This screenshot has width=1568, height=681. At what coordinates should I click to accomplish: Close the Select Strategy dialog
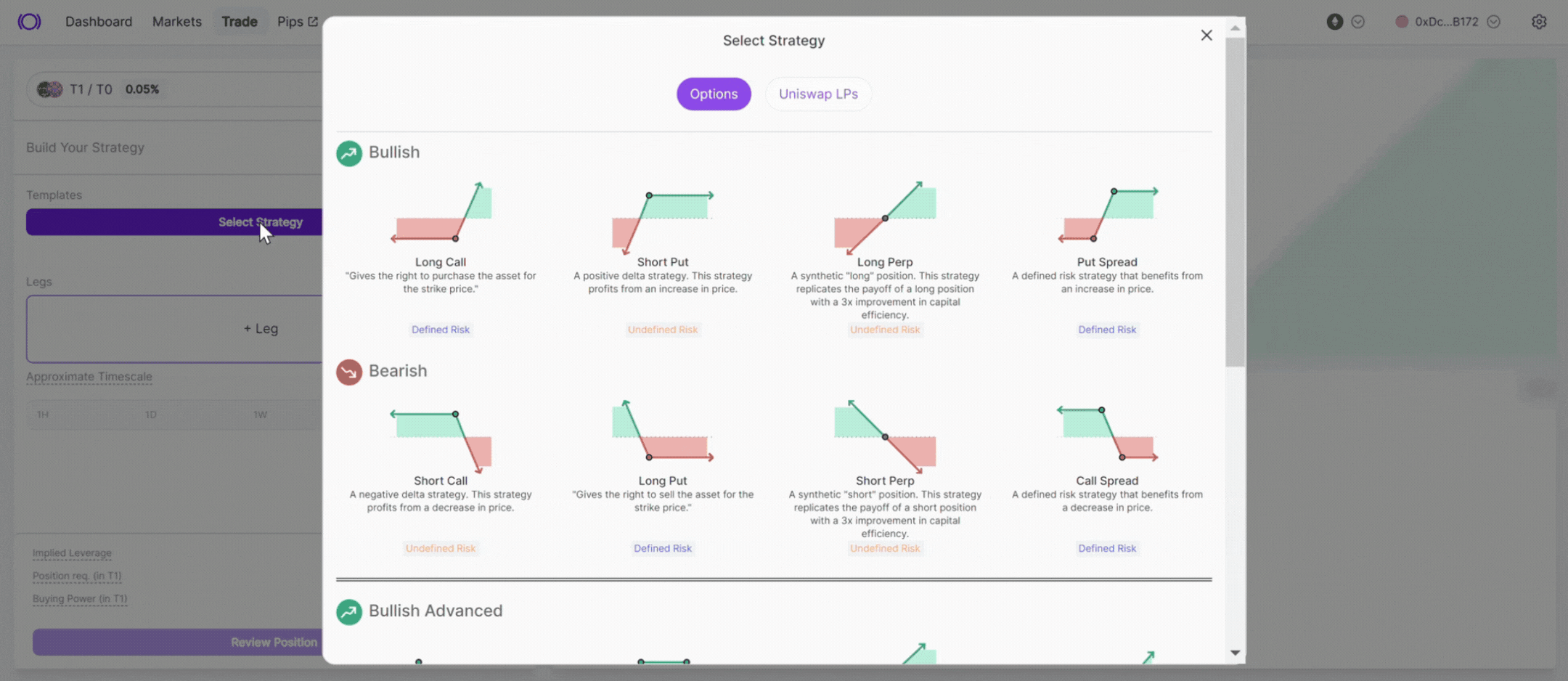[x=1206, y=36]
